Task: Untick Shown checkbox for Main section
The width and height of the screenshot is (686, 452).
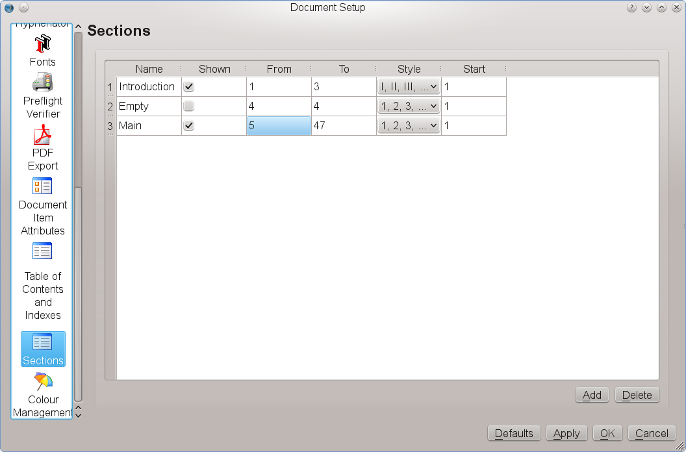Action: click(x=189, y=126)
